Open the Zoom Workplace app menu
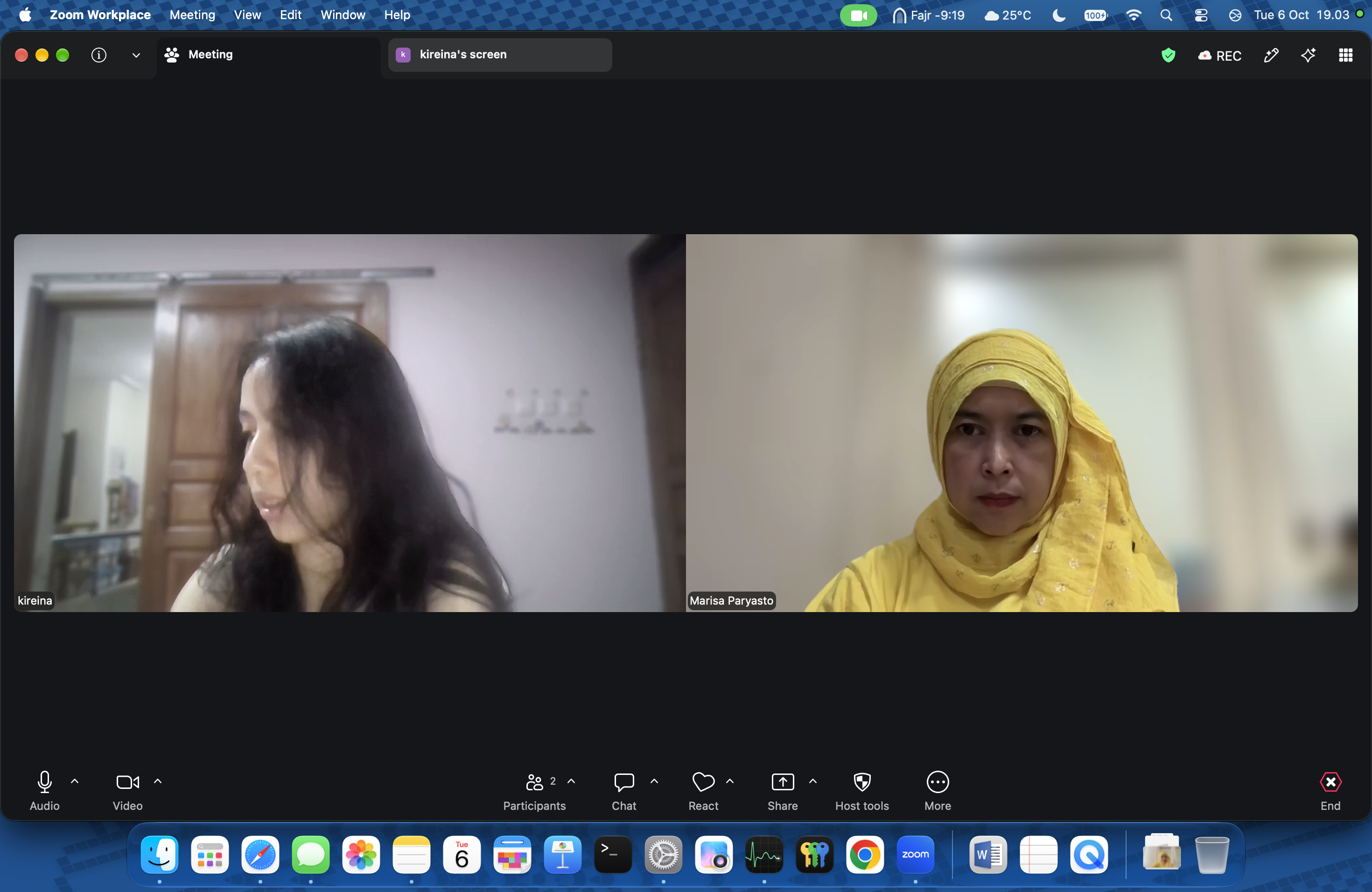This screenshot has width=1372, height=892. tap(100, 15)
